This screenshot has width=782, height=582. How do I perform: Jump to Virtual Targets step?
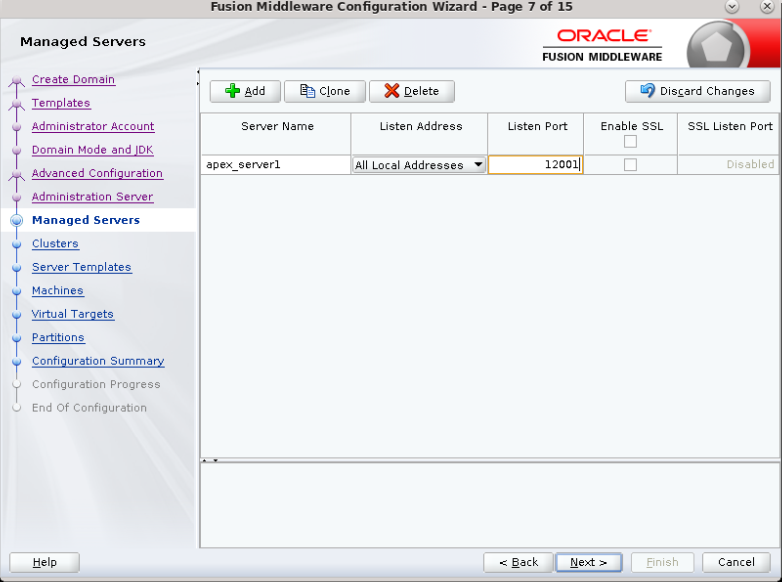coord(73,314)
